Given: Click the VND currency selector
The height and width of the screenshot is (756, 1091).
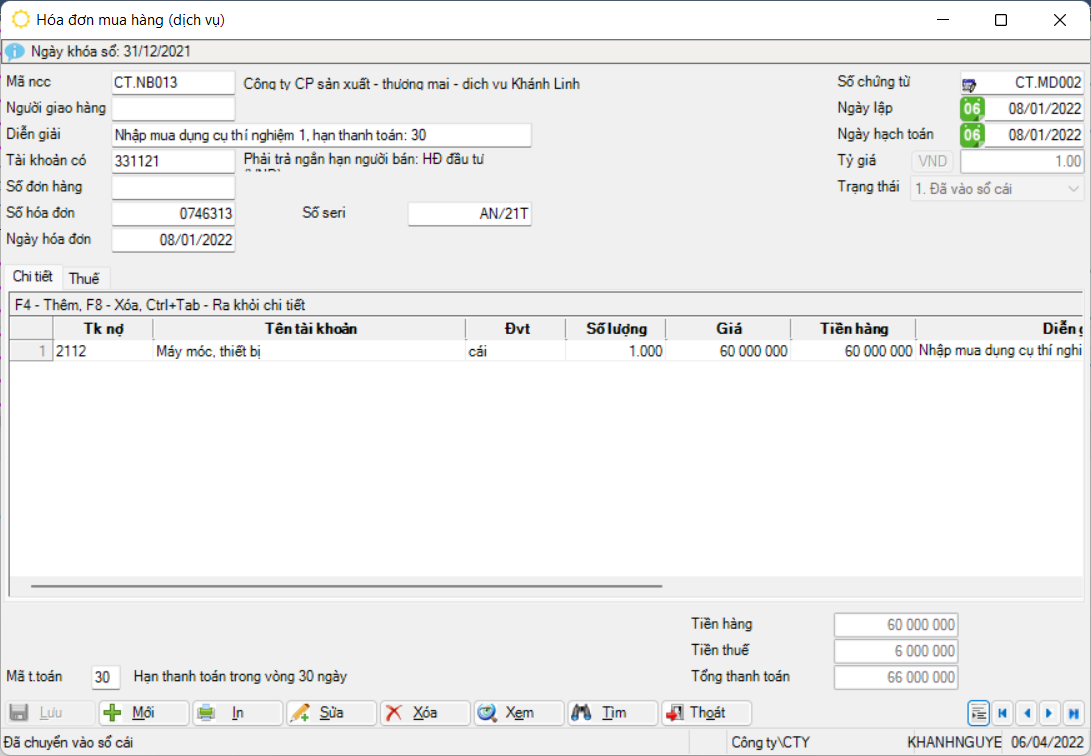Looking at the screenshot, I should click(932, 161).
